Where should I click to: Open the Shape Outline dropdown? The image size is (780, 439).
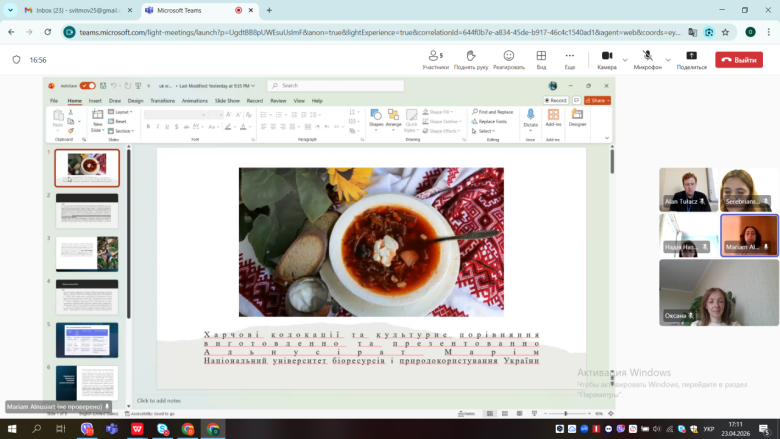tap(442, 121)
